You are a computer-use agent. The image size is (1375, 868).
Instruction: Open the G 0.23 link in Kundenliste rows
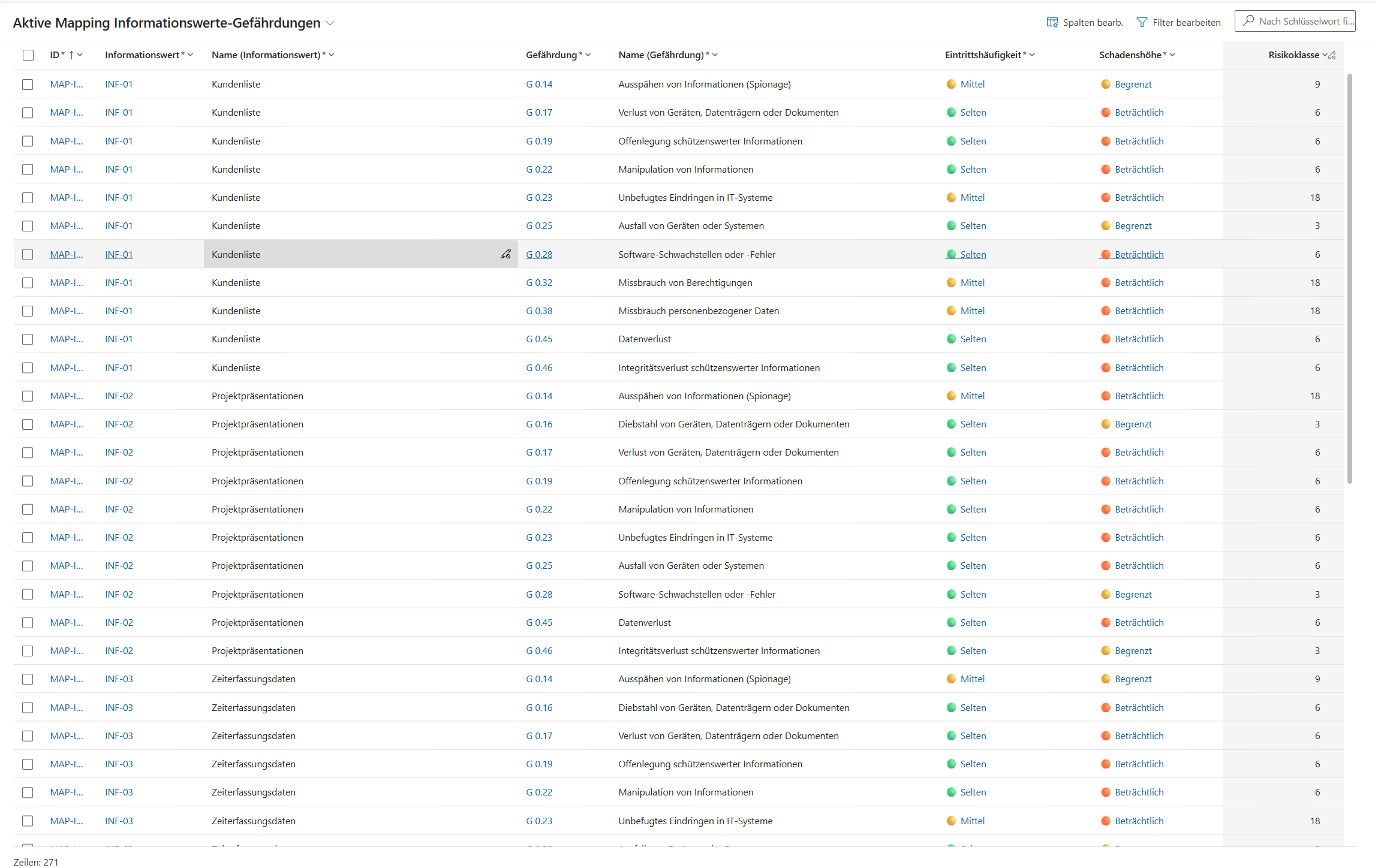pyautogui.click(x=539, y=197)
